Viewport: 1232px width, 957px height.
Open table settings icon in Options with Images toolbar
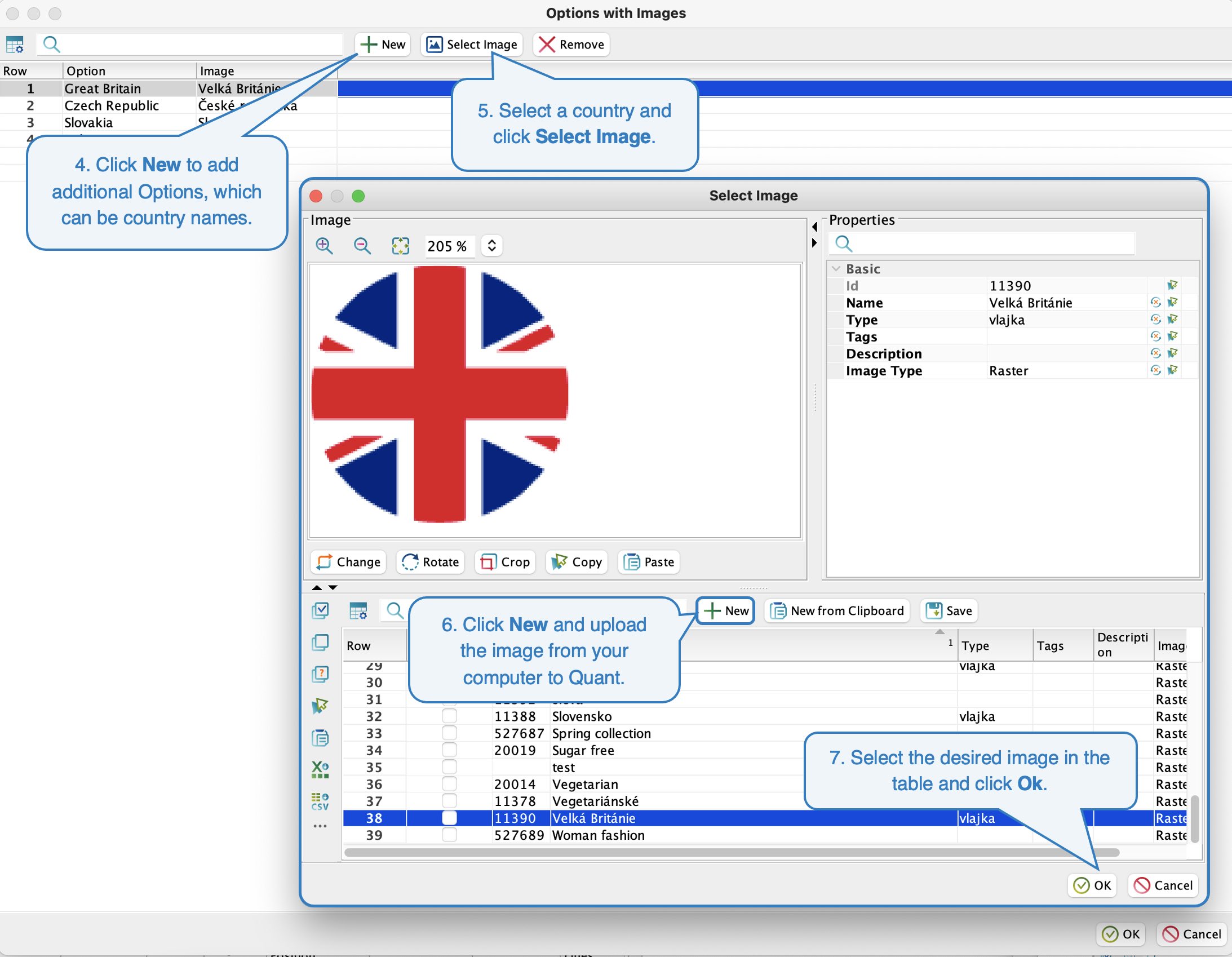pos(15,44)
